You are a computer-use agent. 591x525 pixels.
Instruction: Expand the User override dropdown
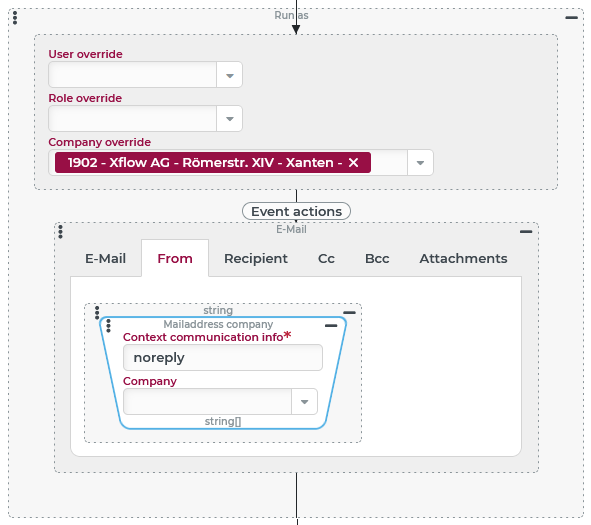pyautogui.click(x=230, y=75)
